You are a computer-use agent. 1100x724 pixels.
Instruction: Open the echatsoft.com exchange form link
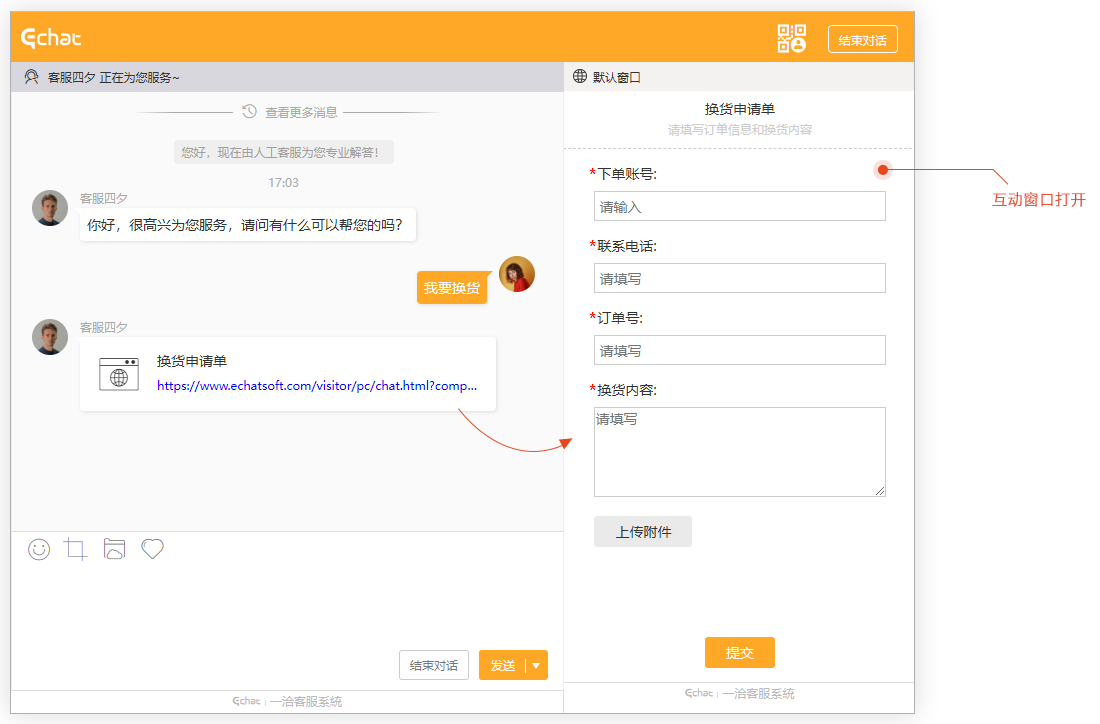click(x=317, y=386)
